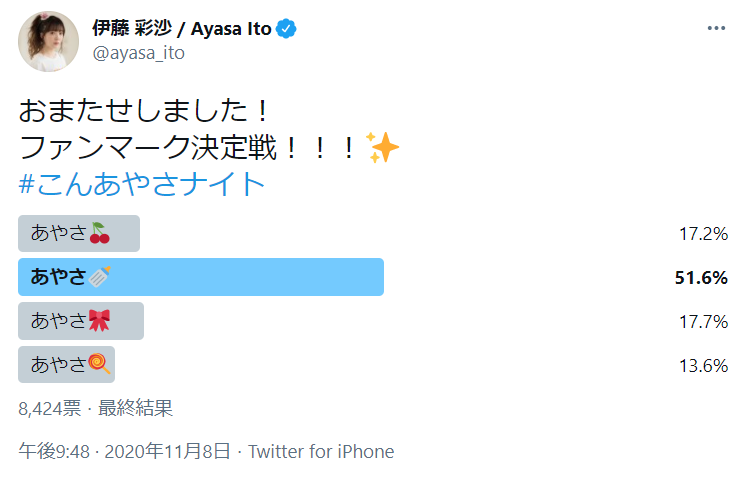The width and height of the screenshot is (747, 480).
Task: Click the 17.7% poll result percentage
Action: click(702, 321)
